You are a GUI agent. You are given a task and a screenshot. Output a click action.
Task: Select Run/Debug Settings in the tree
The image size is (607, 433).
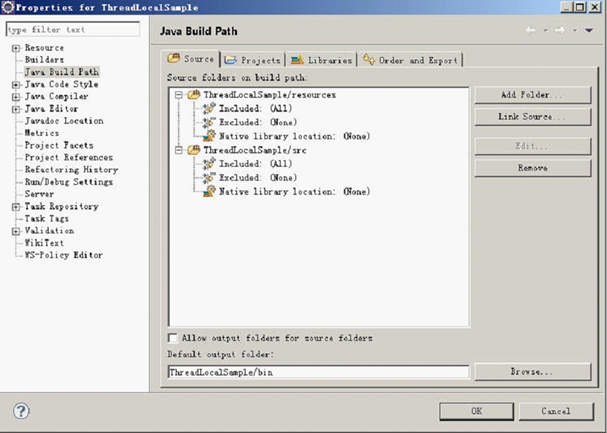tap(69, 182)
